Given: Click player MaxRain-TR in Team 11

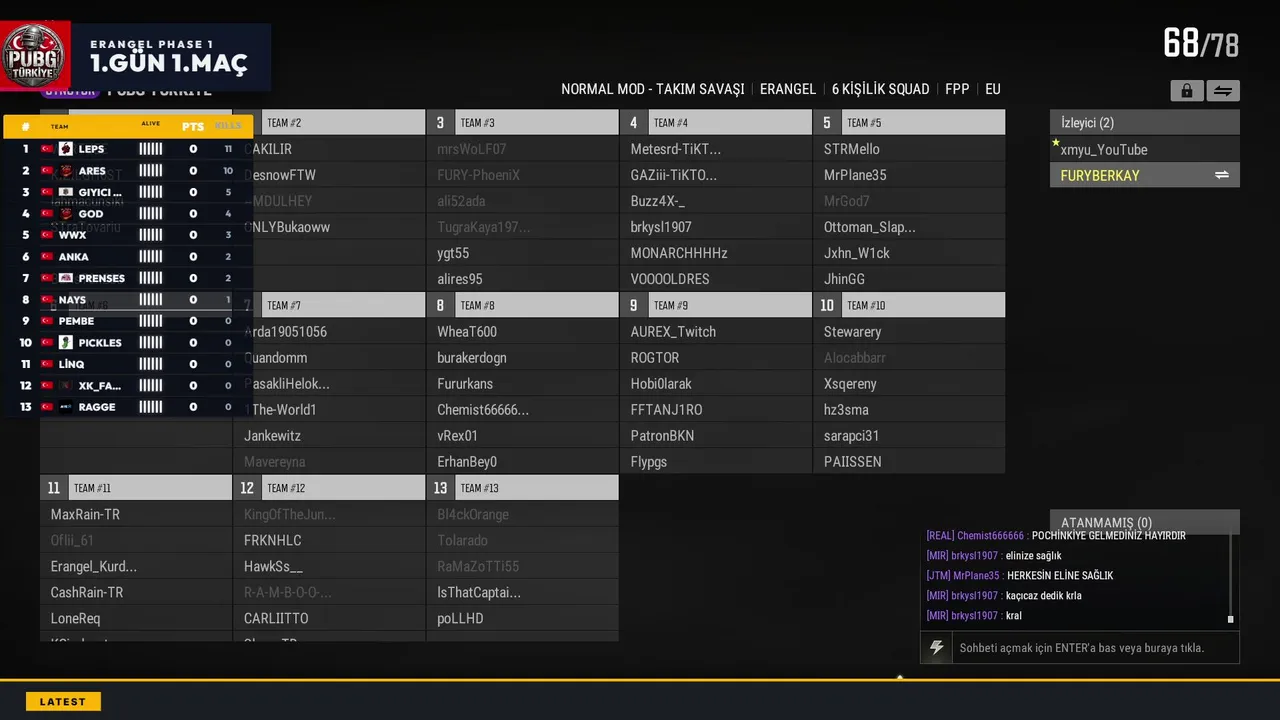Looking at the screenshot, I should pos(136,514).
